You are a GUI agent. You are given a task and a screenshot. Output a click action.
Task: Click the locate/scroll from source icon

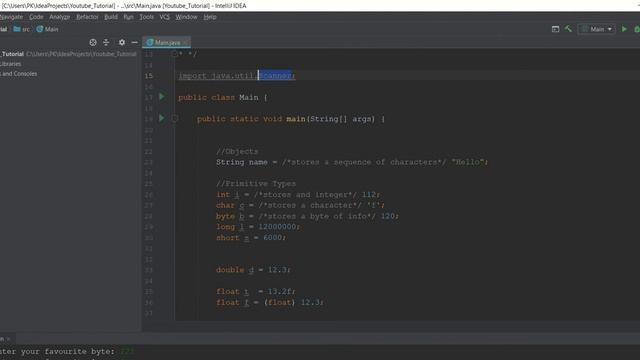point(93,42)
